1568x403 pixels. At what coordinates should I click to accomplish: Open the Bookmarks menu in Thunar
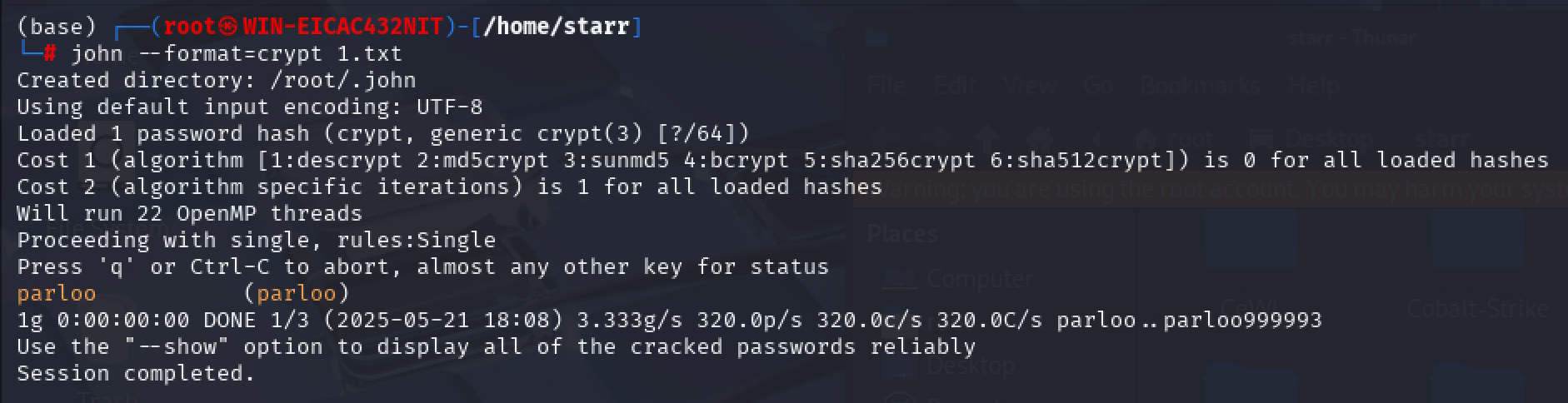(x=1200, y=85)
